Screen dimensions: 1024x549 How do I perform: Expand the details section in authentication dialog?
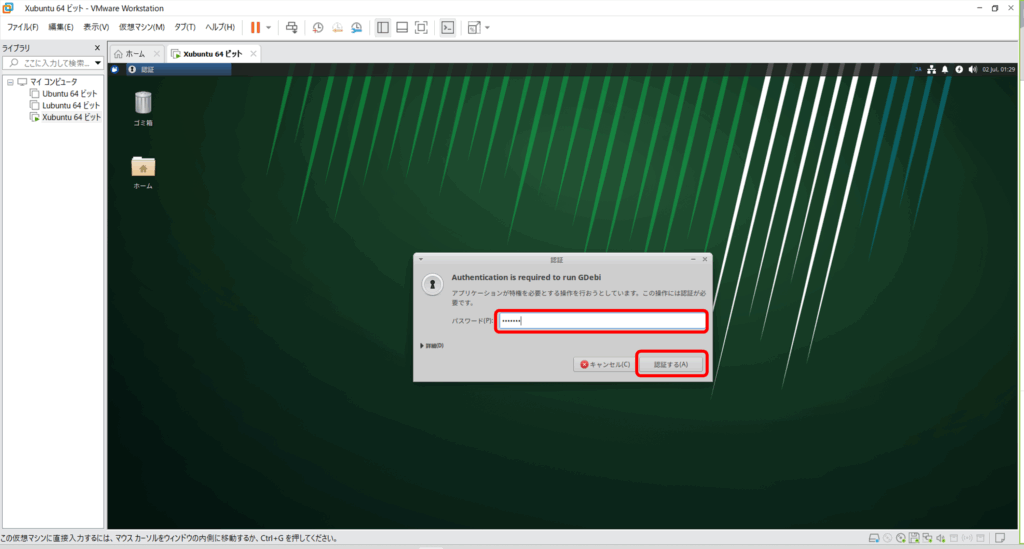tap(432, 345)
